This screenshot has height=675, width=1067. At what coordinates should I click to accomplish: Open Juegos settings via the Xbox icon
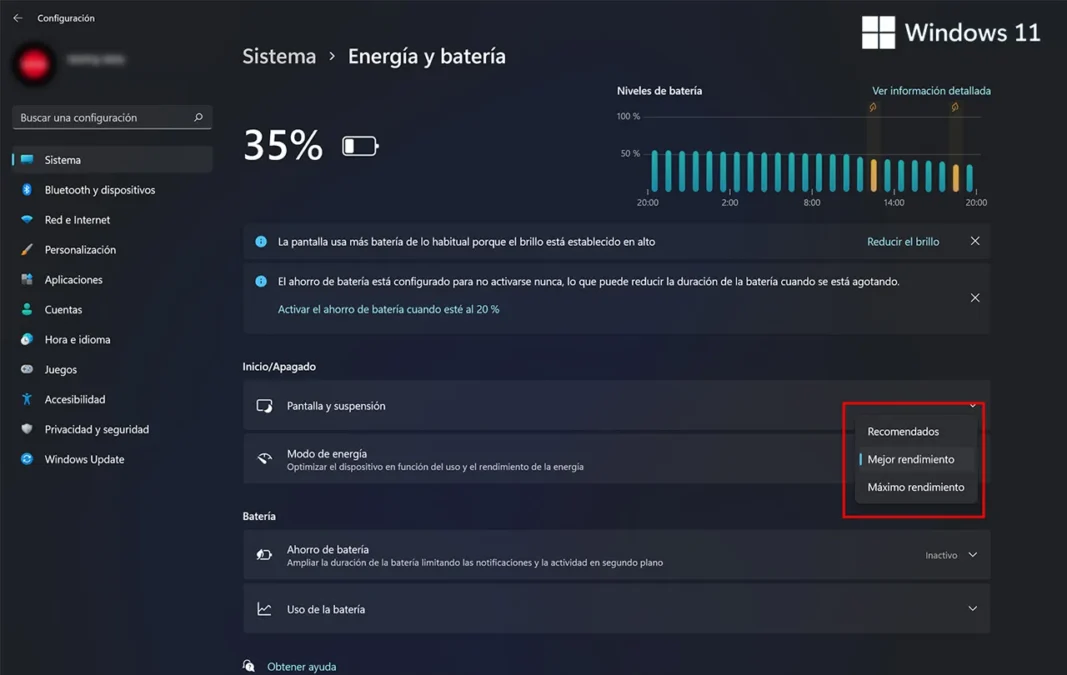click(x=26, y=369)
